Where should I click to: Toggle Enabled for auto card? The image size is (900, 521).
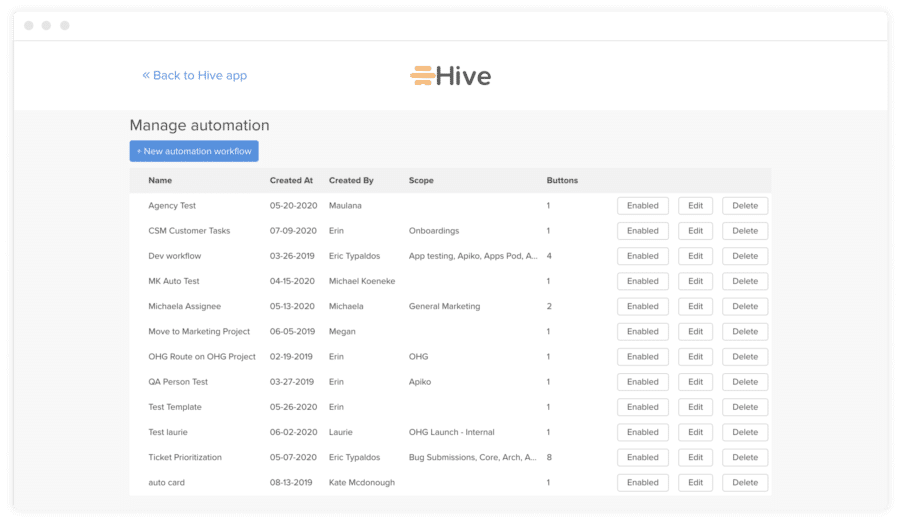coord(642,483)
